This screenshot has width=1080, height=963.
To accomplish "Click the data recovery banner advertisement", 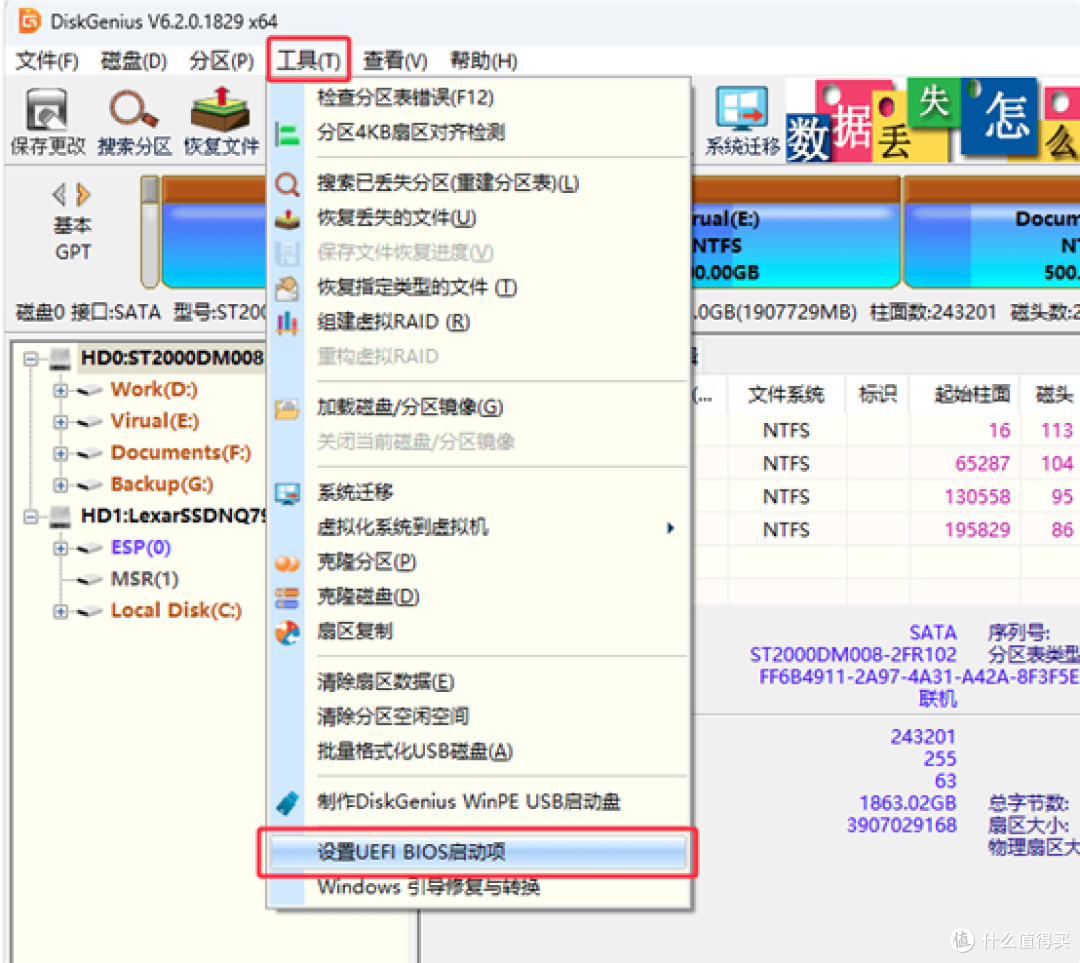I will click(933, 120).
